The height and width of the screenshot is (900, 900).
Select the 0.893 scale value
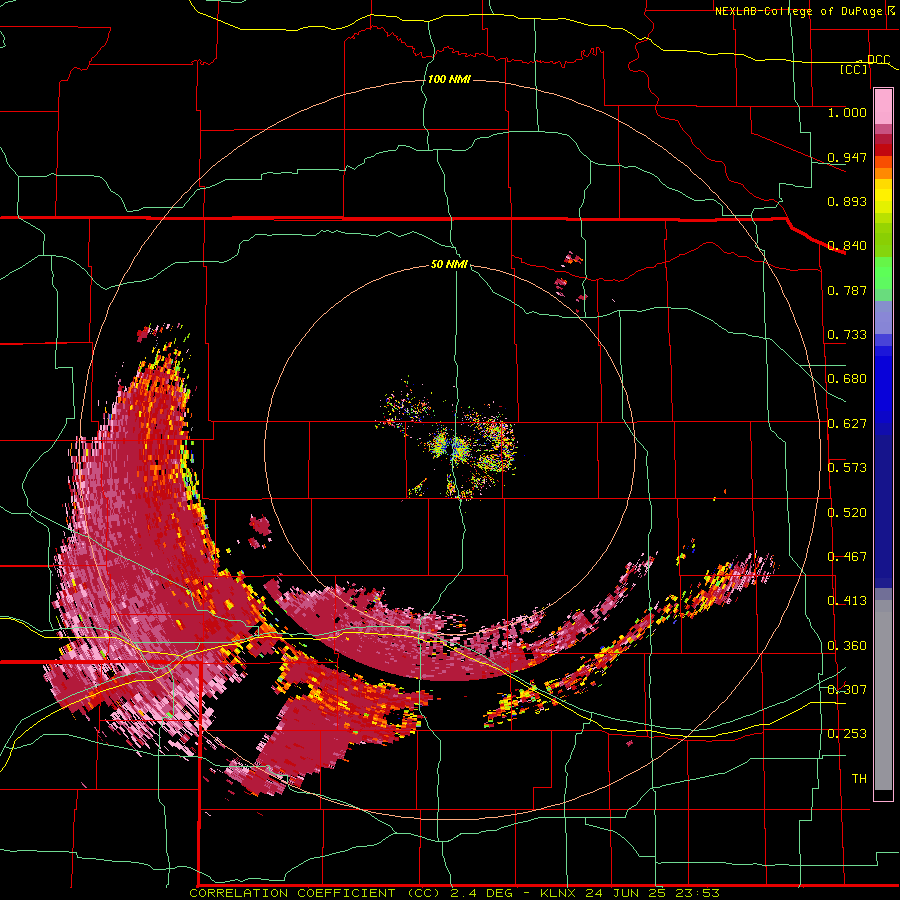(847, 201)
